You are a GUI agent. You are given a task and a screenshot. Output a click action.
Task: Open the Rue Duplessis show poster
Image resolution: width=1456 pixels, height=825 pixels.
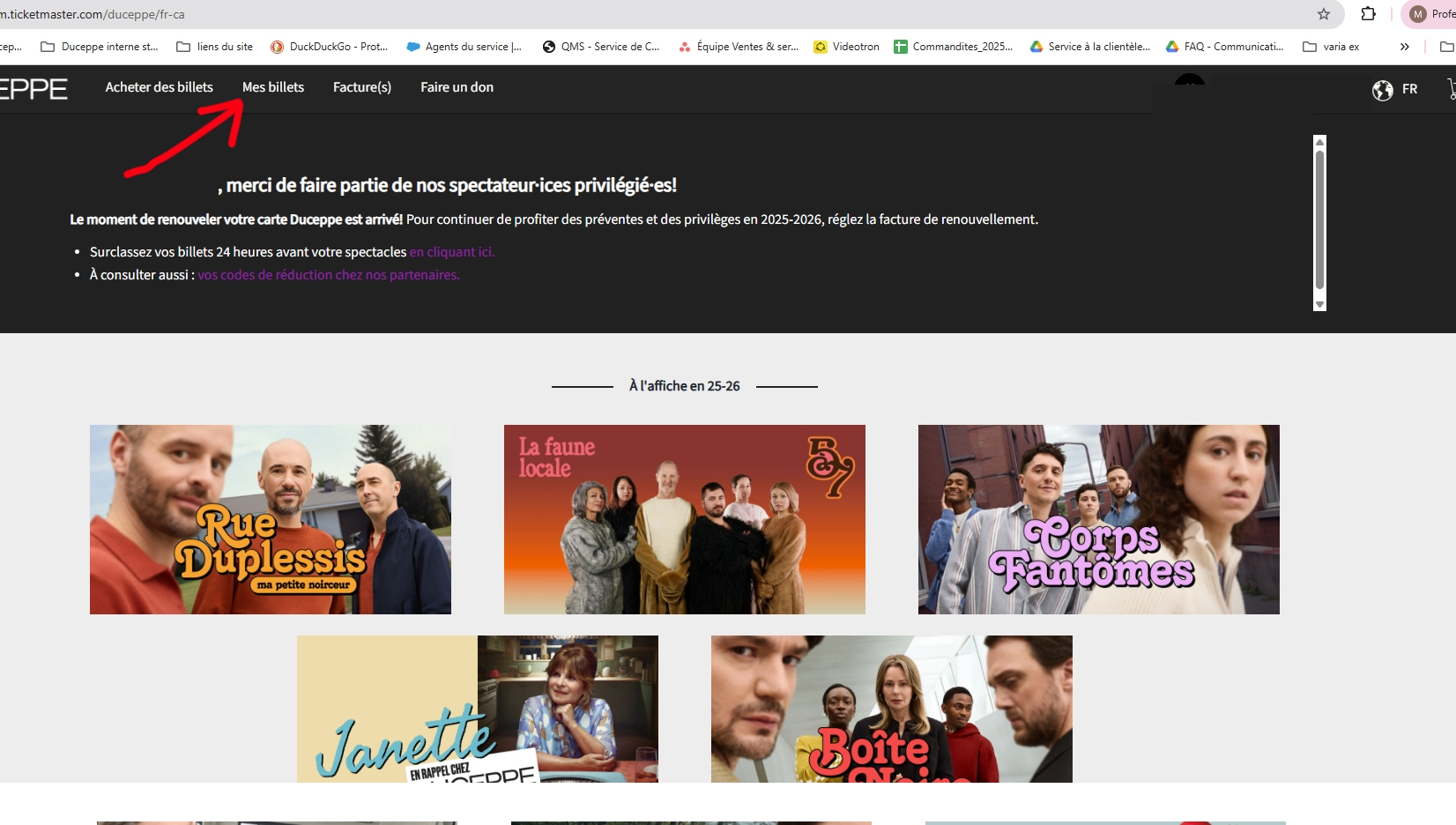coord(271,519)
